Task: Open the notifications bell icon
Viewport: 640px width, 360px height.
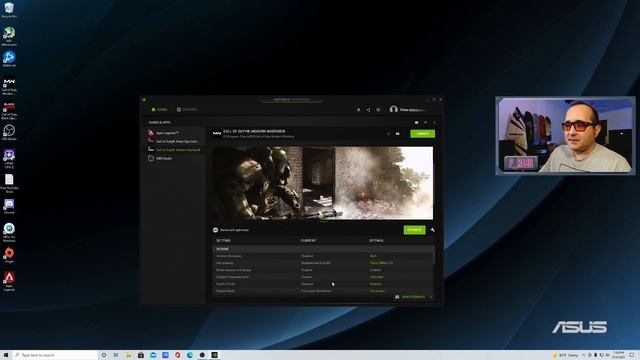Action: click(359, 109)
